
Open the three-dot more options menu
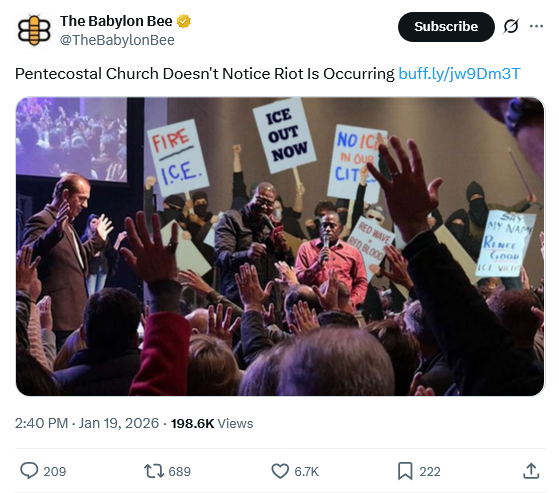pos(536,26)
